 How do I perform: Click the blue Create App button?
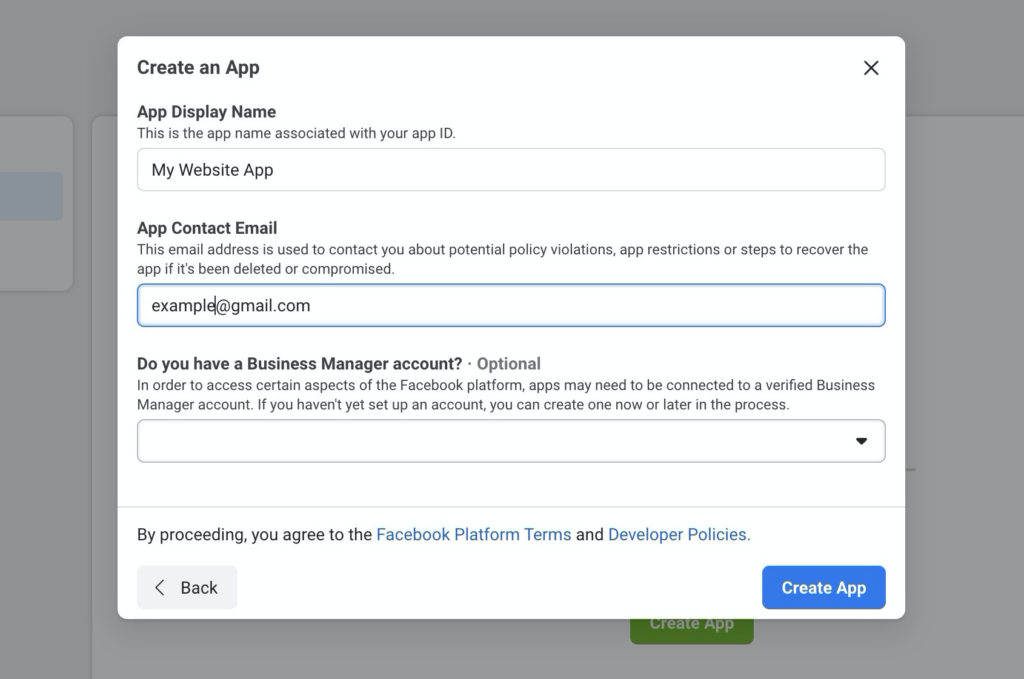click(823, 588)
